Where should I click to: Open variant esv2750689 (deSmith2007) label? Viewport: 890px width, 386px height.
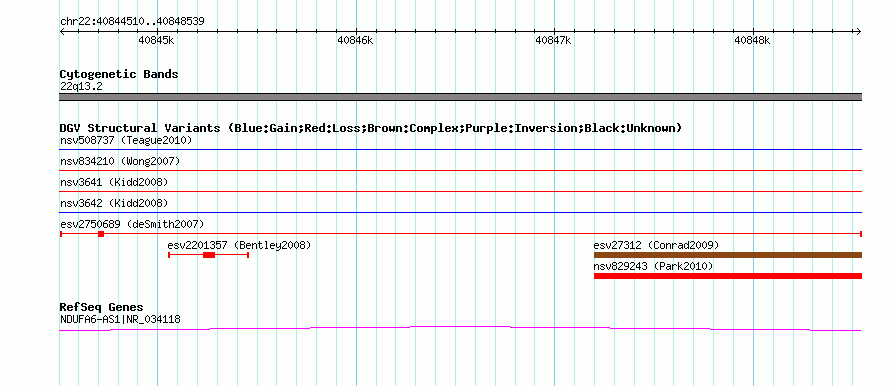(132, 224)
